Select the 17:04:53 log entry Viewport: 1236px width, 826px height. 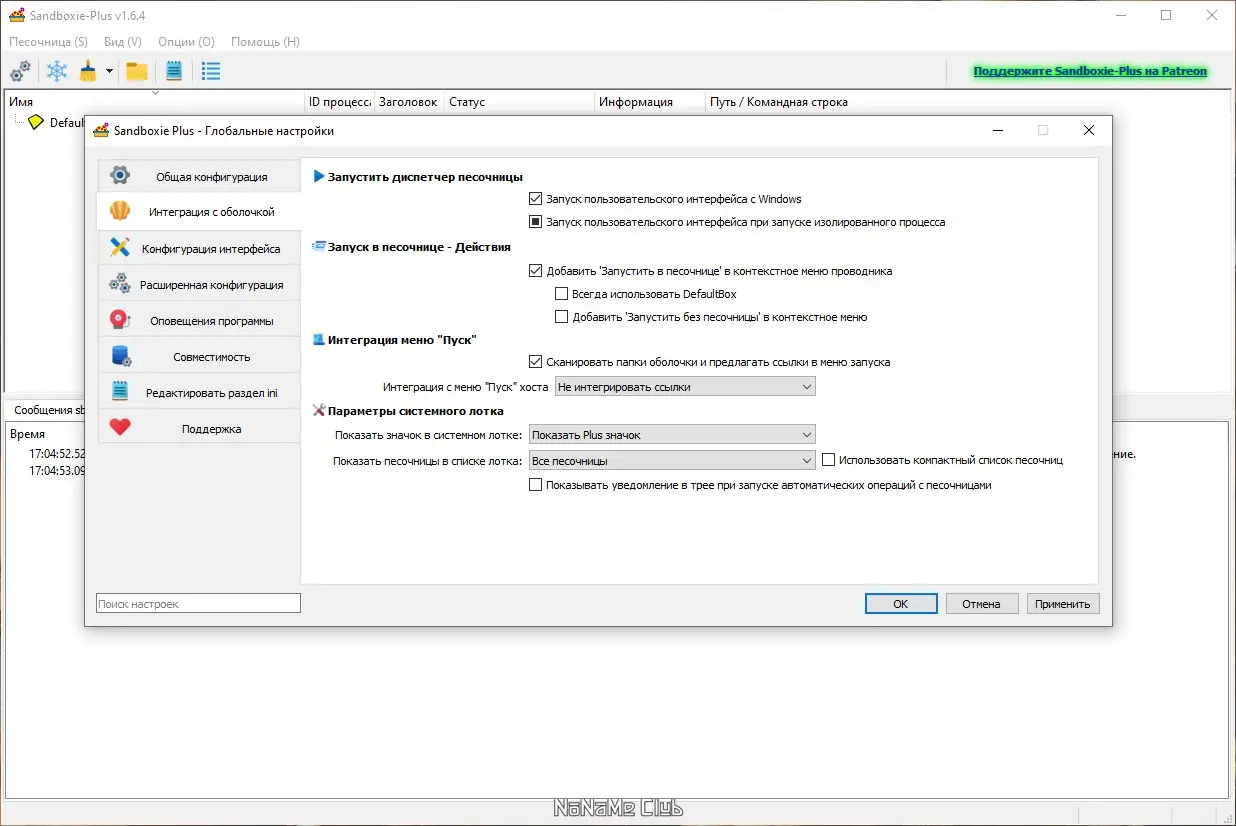pos(57,471)
